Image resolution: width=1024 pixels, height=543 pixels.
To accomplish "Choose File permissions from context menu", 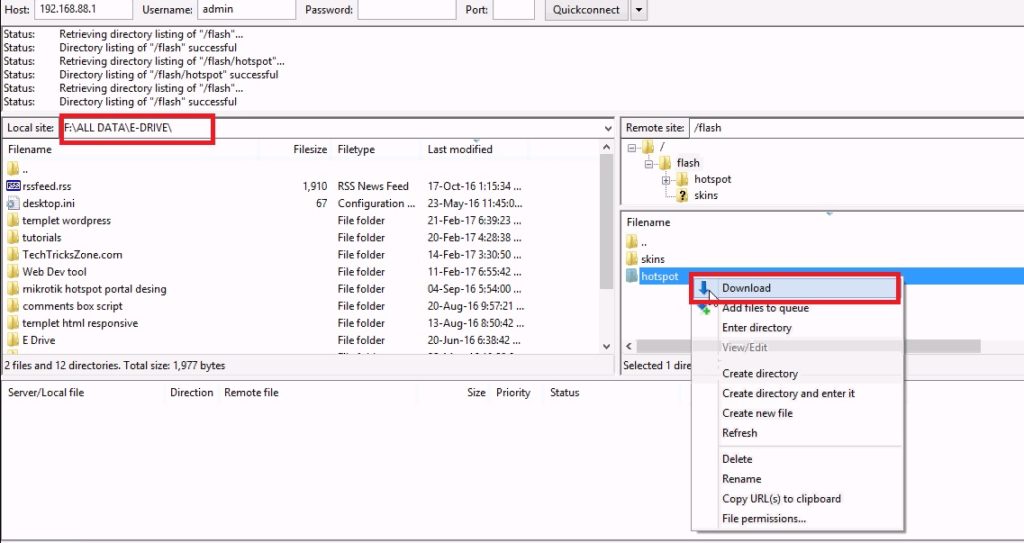I will tap(763, 518).
